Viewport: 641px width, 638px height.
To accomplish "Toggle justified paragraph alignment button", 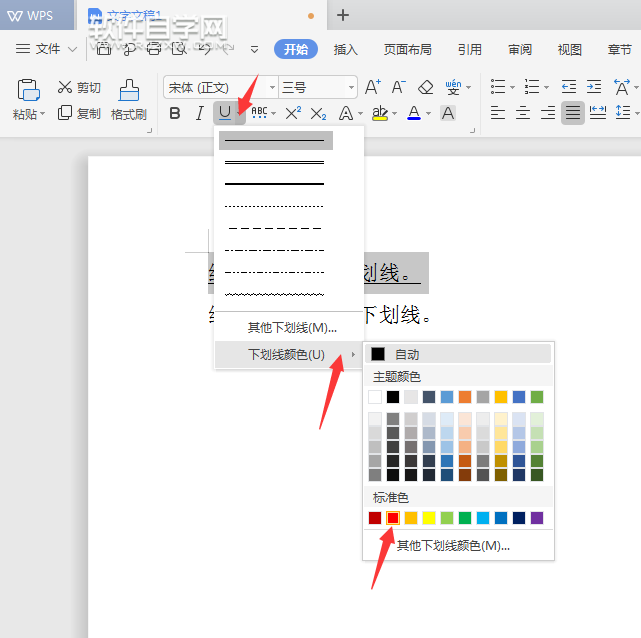I will point(572,113).
